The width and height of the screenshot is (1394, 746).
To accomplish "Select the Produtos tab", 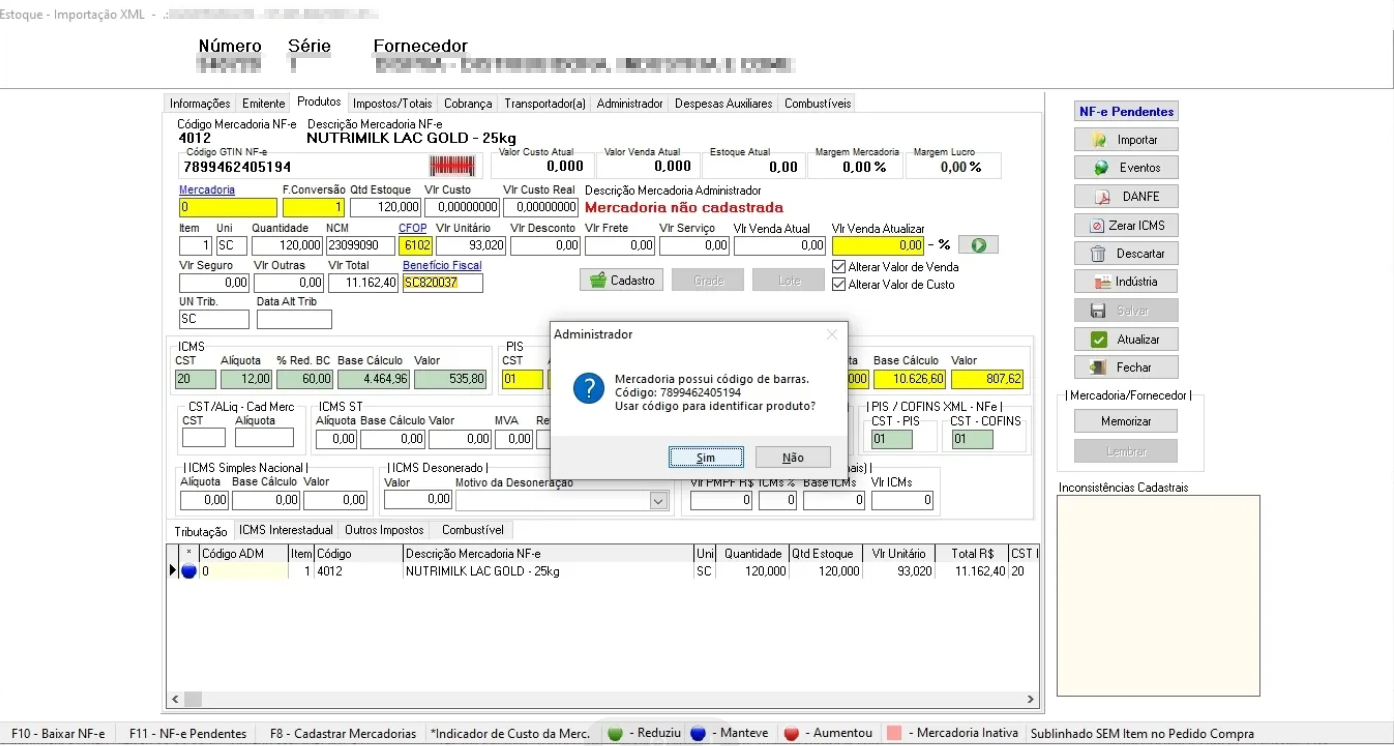I will pos(319,102).
